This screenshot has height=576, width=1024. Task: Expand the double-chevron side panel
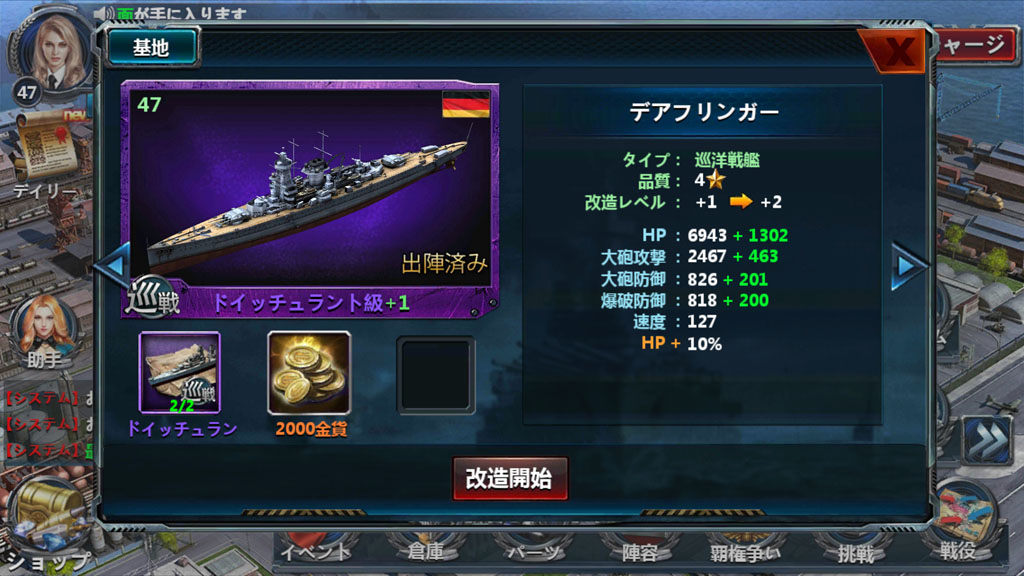click(987, 441)
